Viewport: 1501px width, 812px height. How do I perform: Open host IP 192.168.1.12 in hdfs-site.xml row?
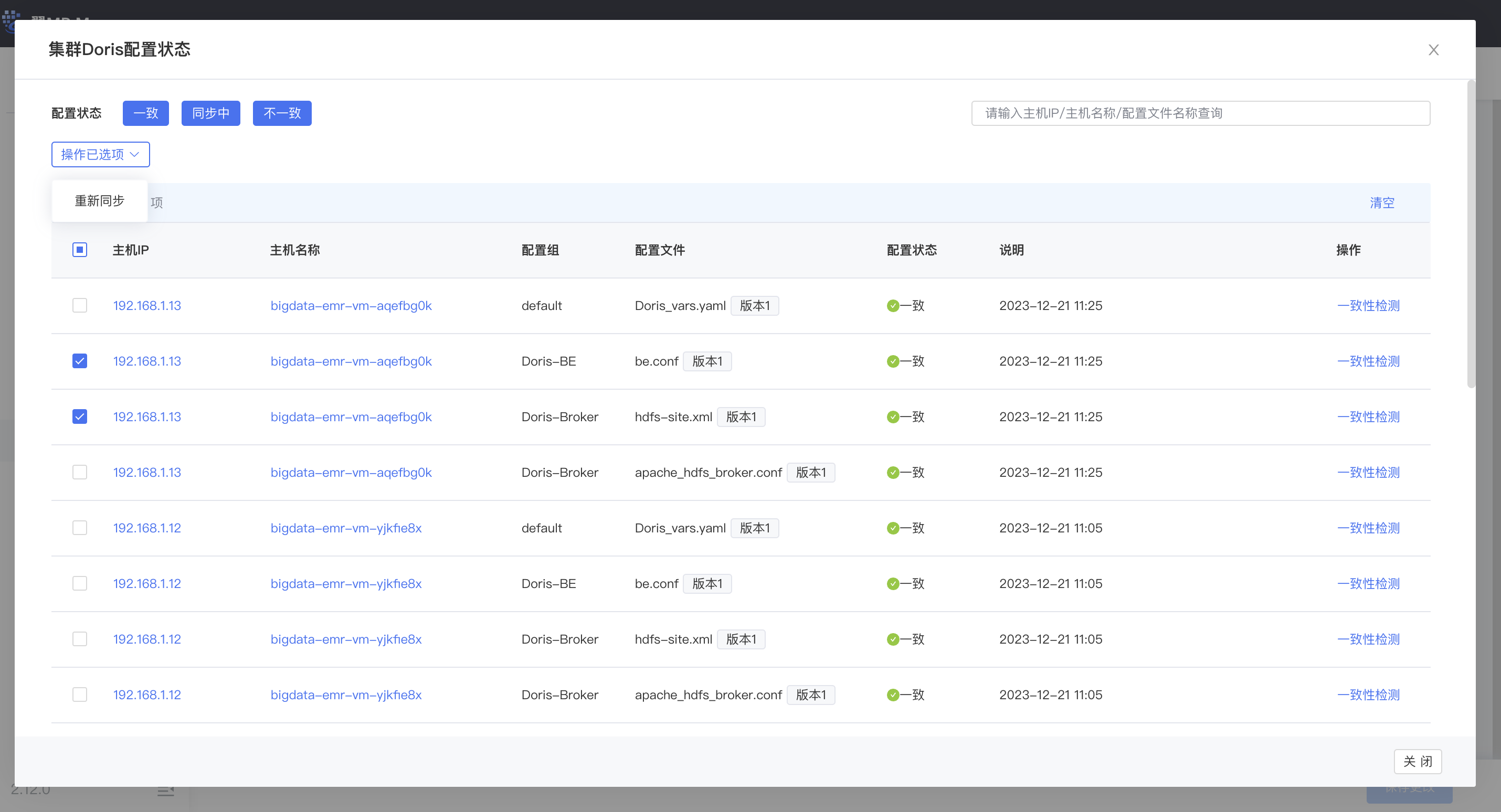(x=147, y=639)
